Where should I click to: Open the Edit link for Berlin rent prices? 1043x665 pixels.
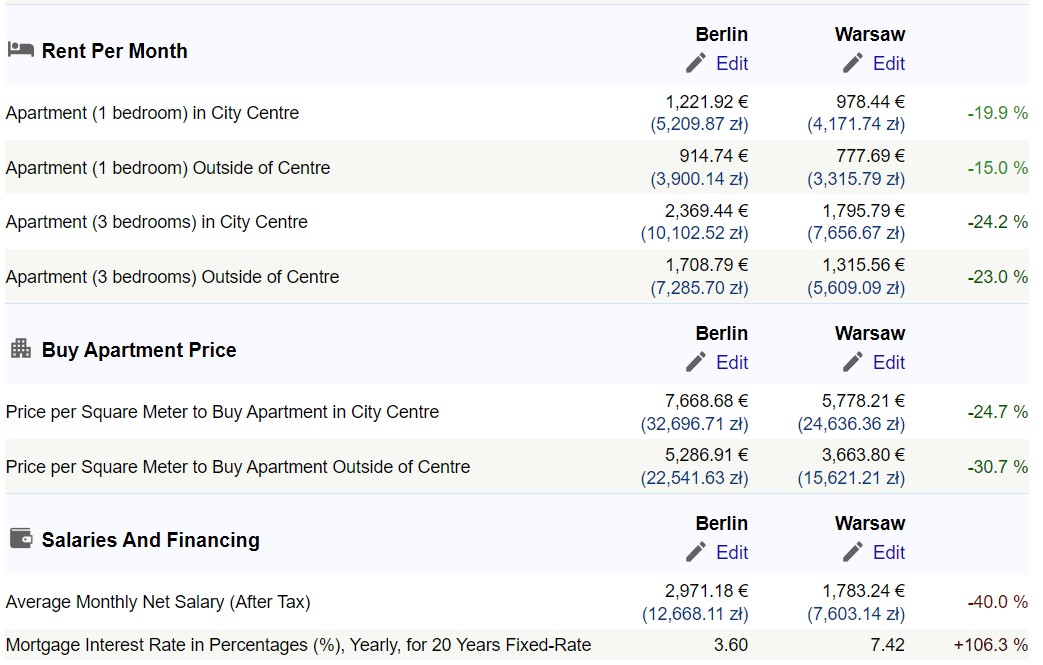point(732,63)
